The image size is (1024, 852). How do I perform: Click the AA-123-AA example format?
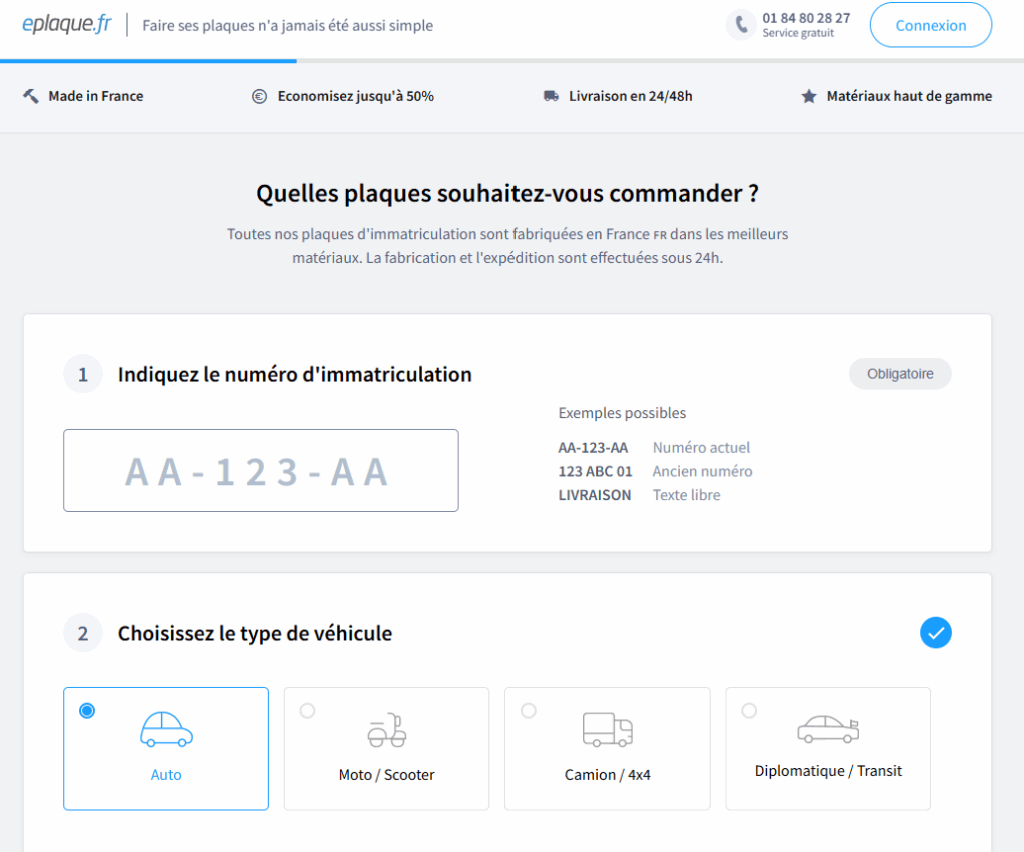click(x=593, y=448)
